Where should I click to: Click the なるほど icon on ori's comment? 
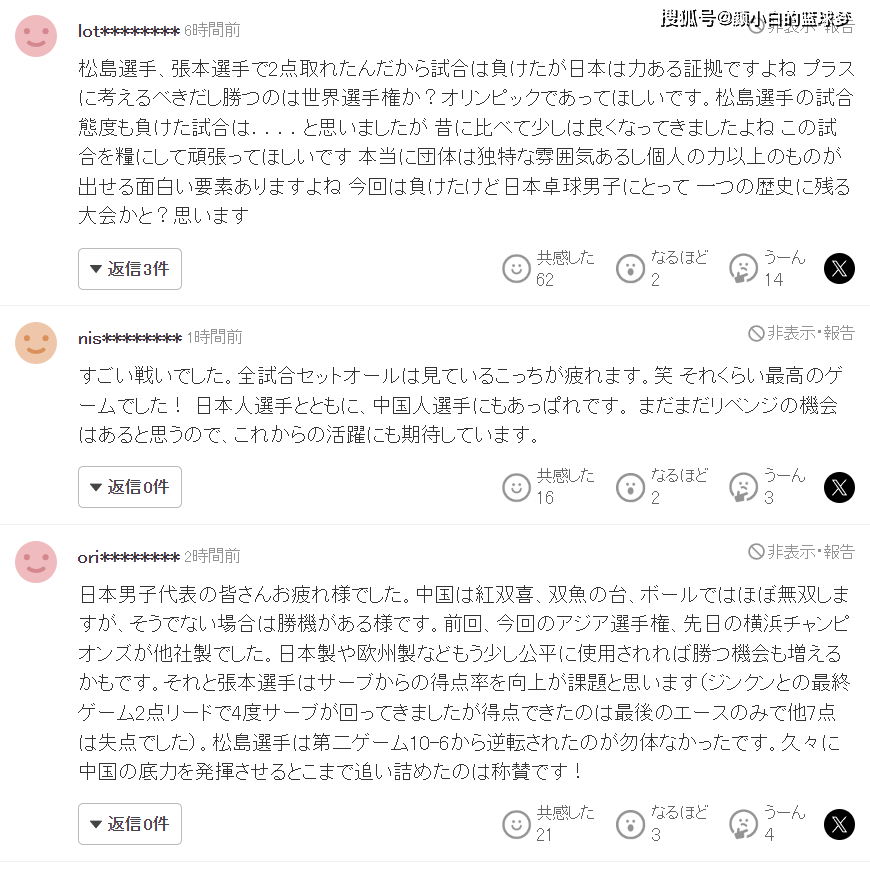[x=630, y=824]
